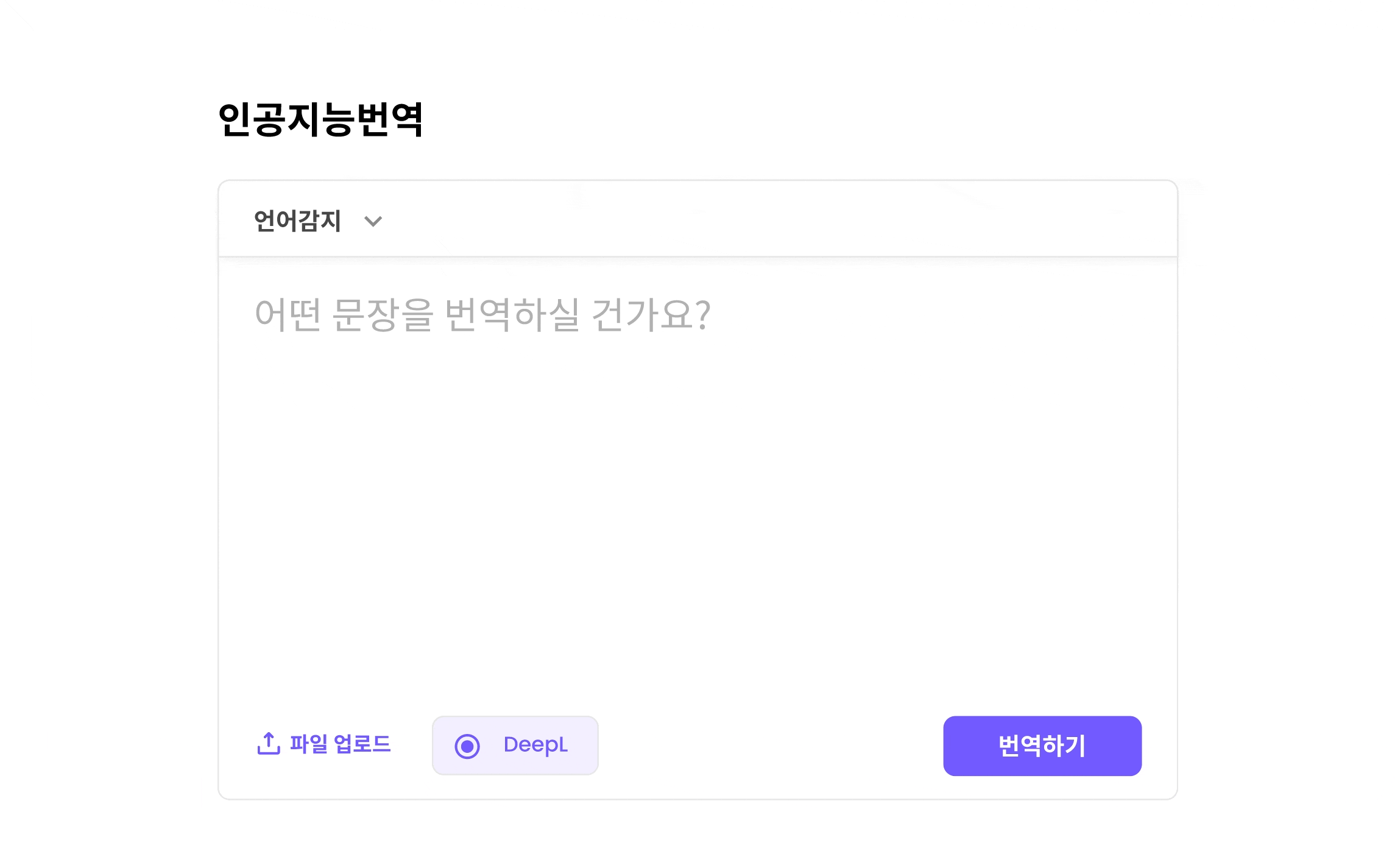Click the 언어감지 source language text
This screenshot has width=1395, height=868.
tap(297, 221)
